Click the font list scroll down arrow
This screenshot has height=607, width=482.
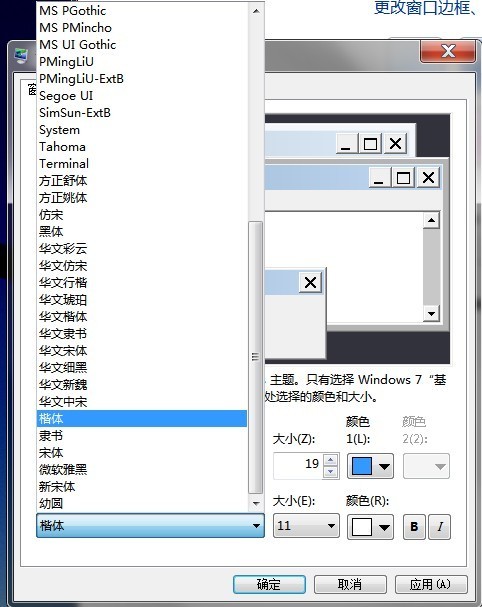coord(256,503)
